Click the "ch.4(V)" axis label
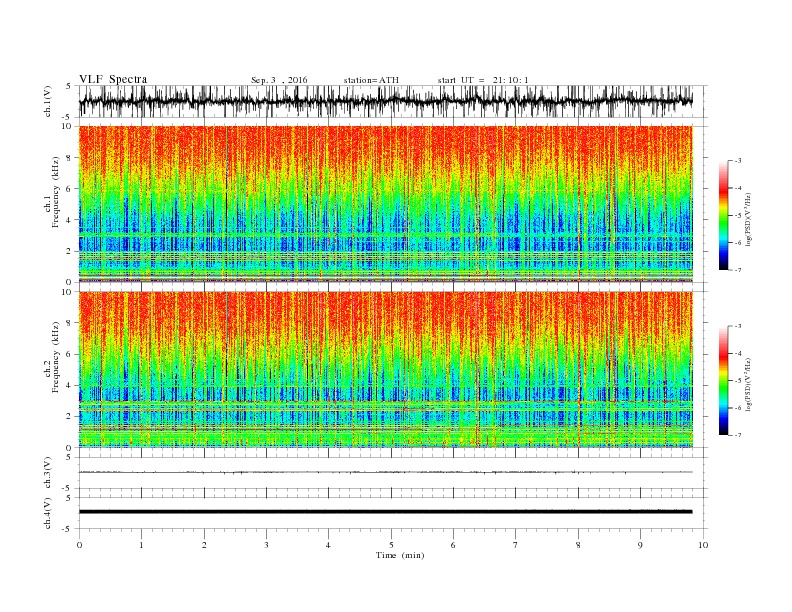The width and height of the screenshot is (792, 612). pyautogui.click(x=48, y=513)
